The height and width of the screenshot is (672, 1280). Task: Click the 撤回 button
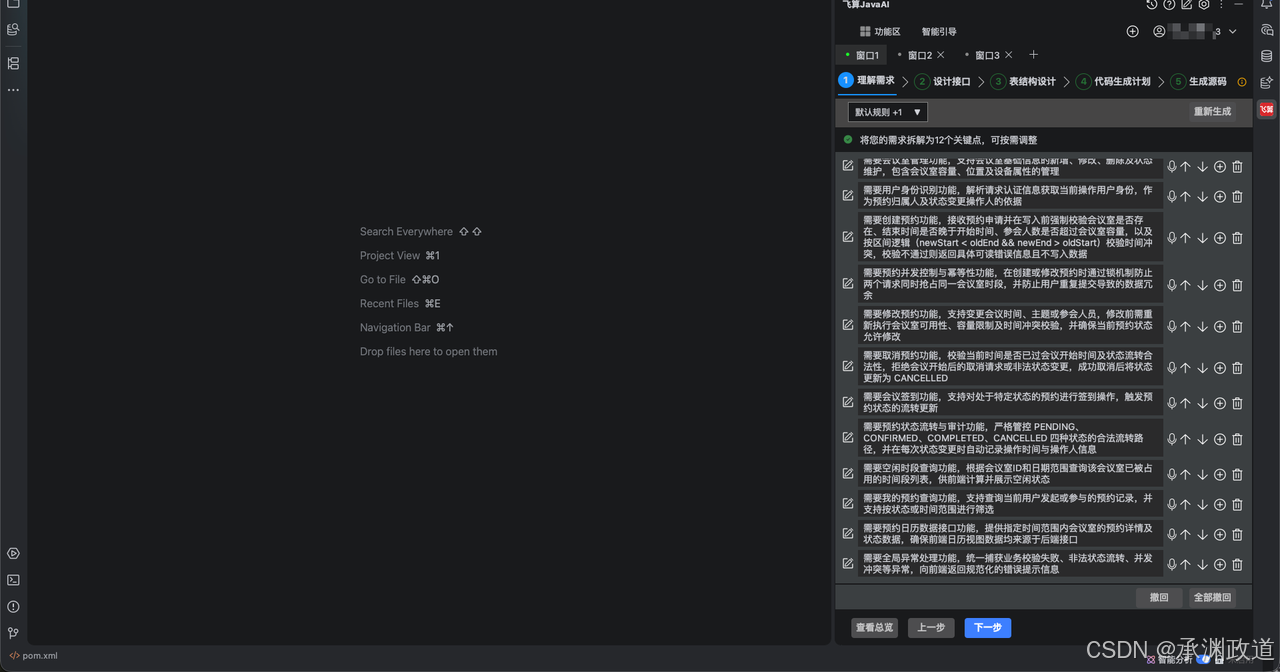point(1159,597)
